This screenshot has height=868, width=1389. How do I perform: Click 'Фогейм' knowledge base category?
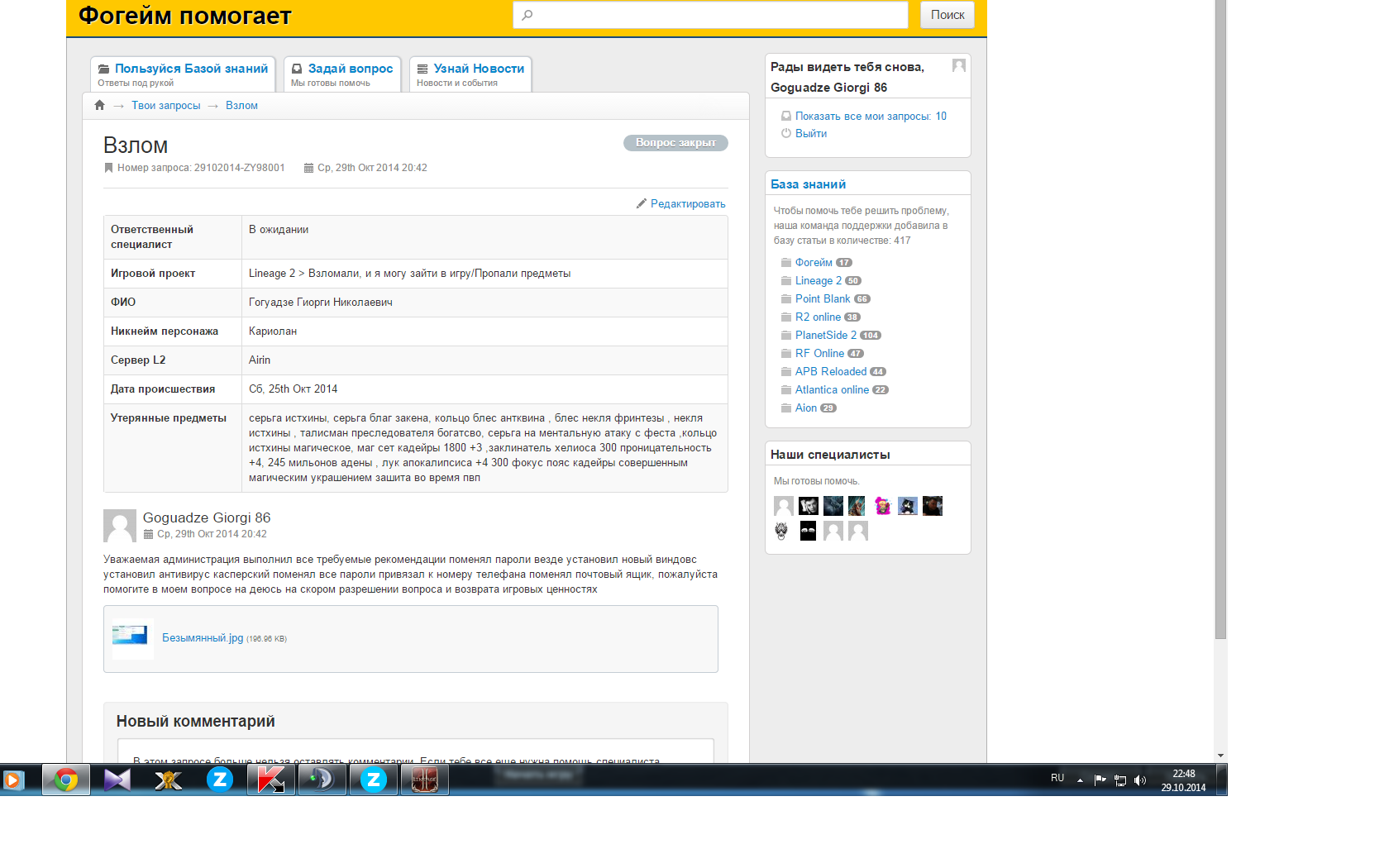tap(814, 263)
